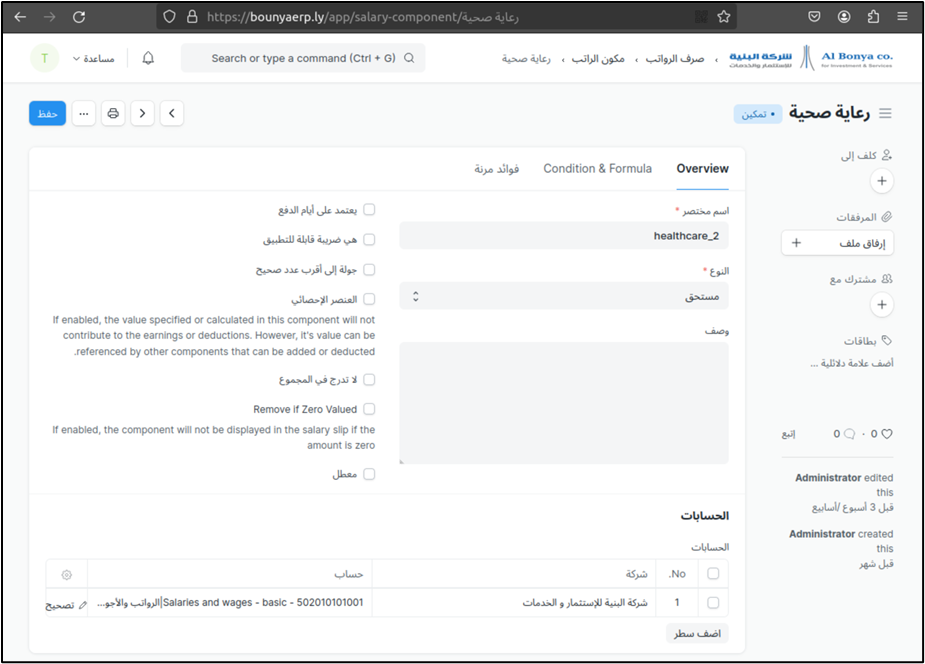
Task: Open the three-dots more options menu
Action: pyautogui.click(x=84, y=114)
